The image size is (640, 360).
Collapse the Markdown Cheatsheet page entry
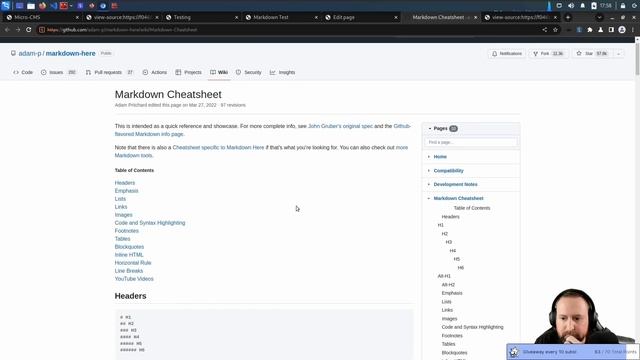pos(429,198)
